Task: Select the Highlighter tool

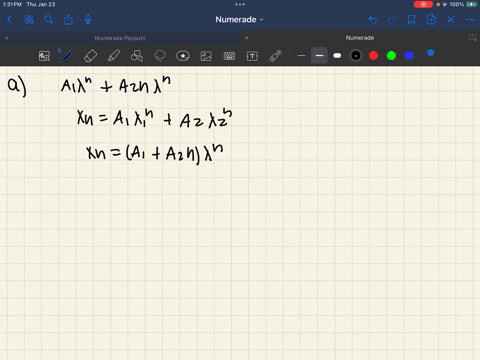Action: click(x=114, y=56)
